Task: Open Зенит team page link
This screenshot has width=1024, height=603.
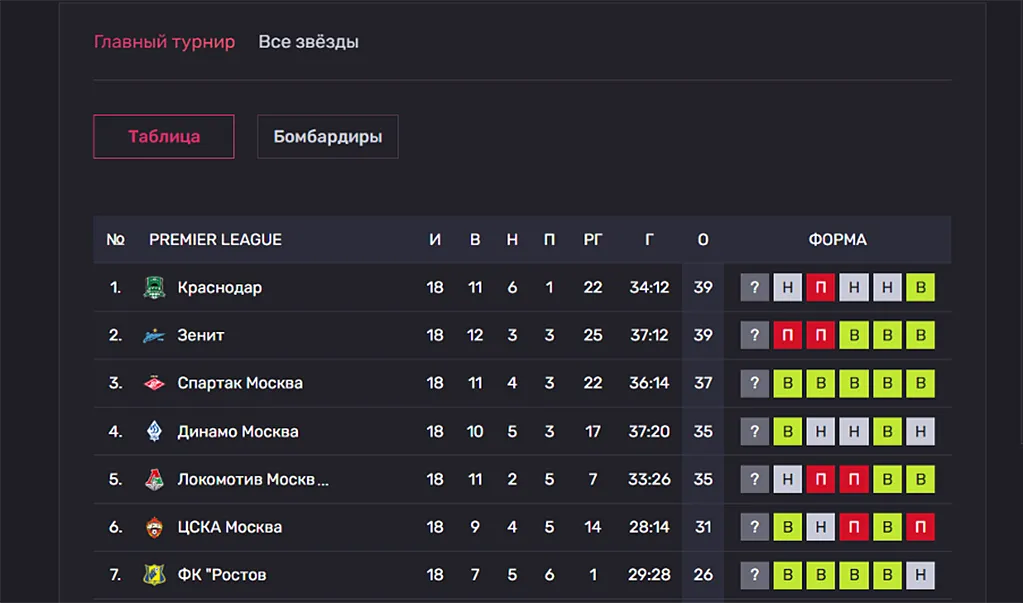Action: click(x=200, y=336)
